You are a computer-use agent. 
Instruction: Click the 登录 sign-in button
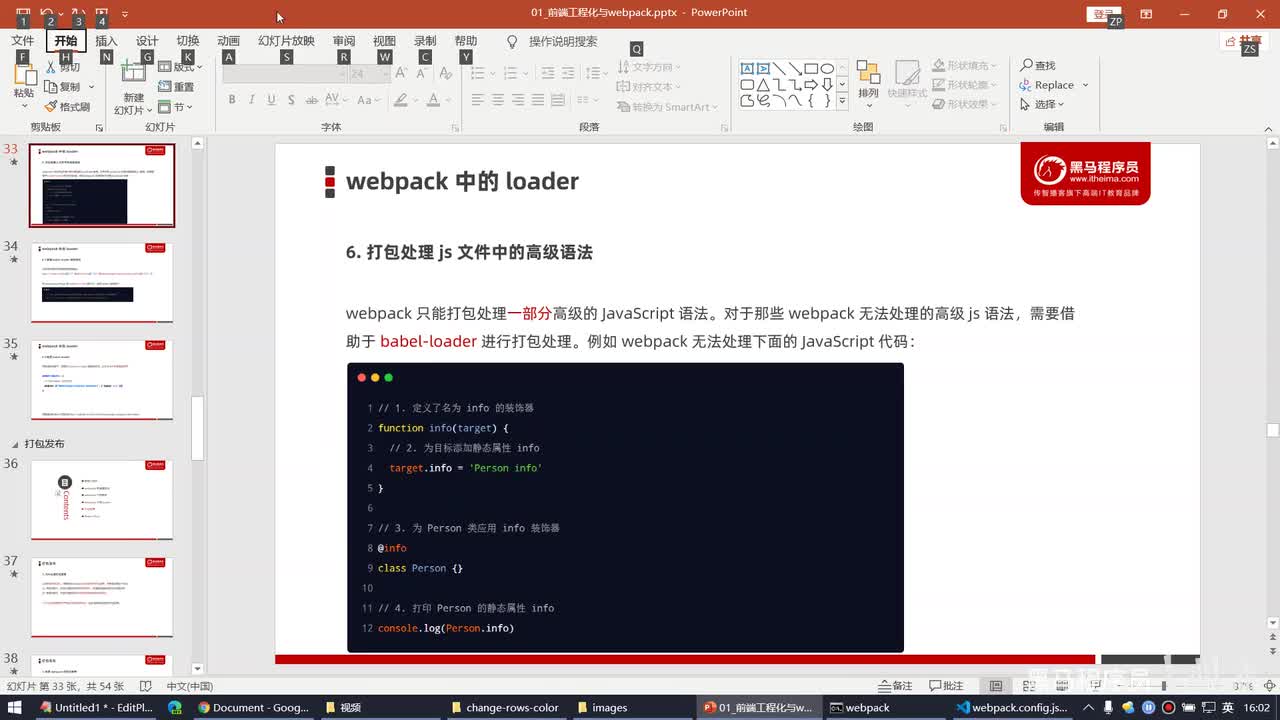pos(1103,14)
